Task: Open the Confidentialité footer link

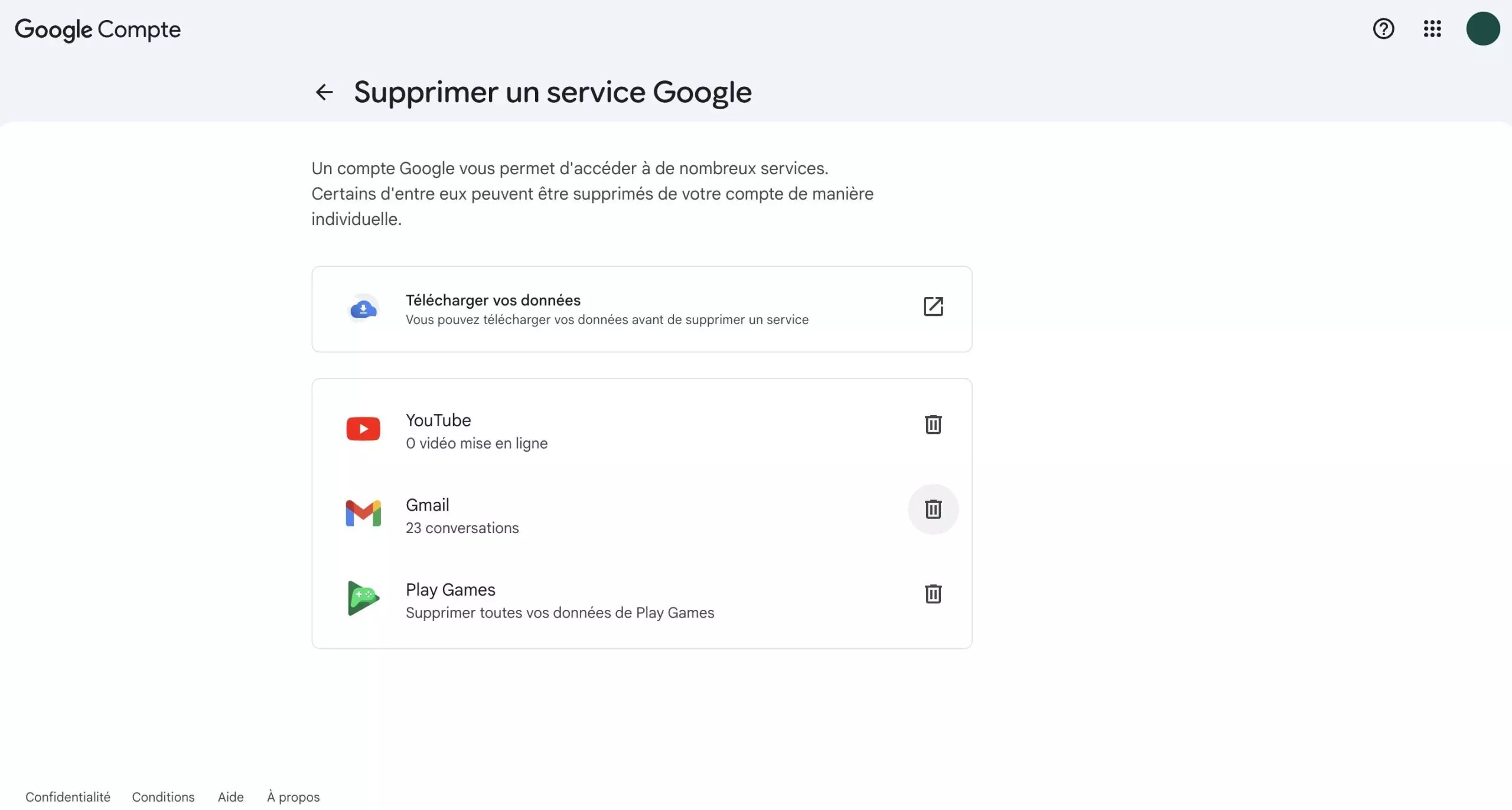Action: (x=68, y=797)
